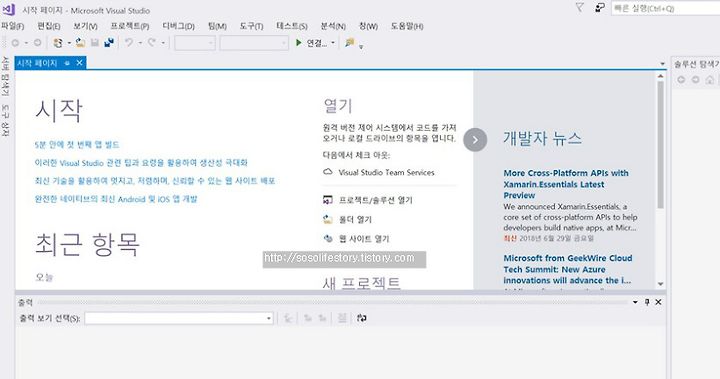Open the 출력 보기 선택 combo box

(179, 318)
